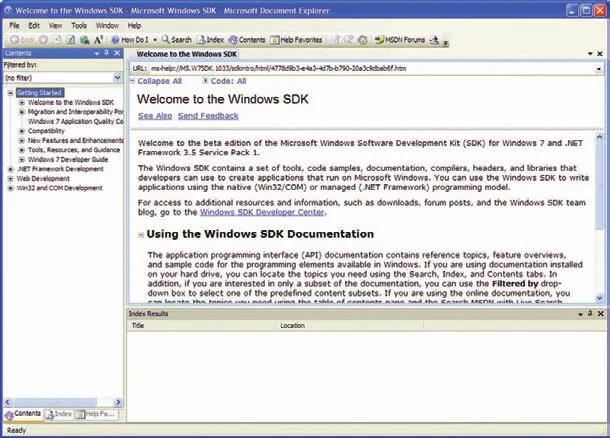The image size is (610, 438).
Task: Select the Welcome to the Windows SDK document tab
Action: (187, 54)
